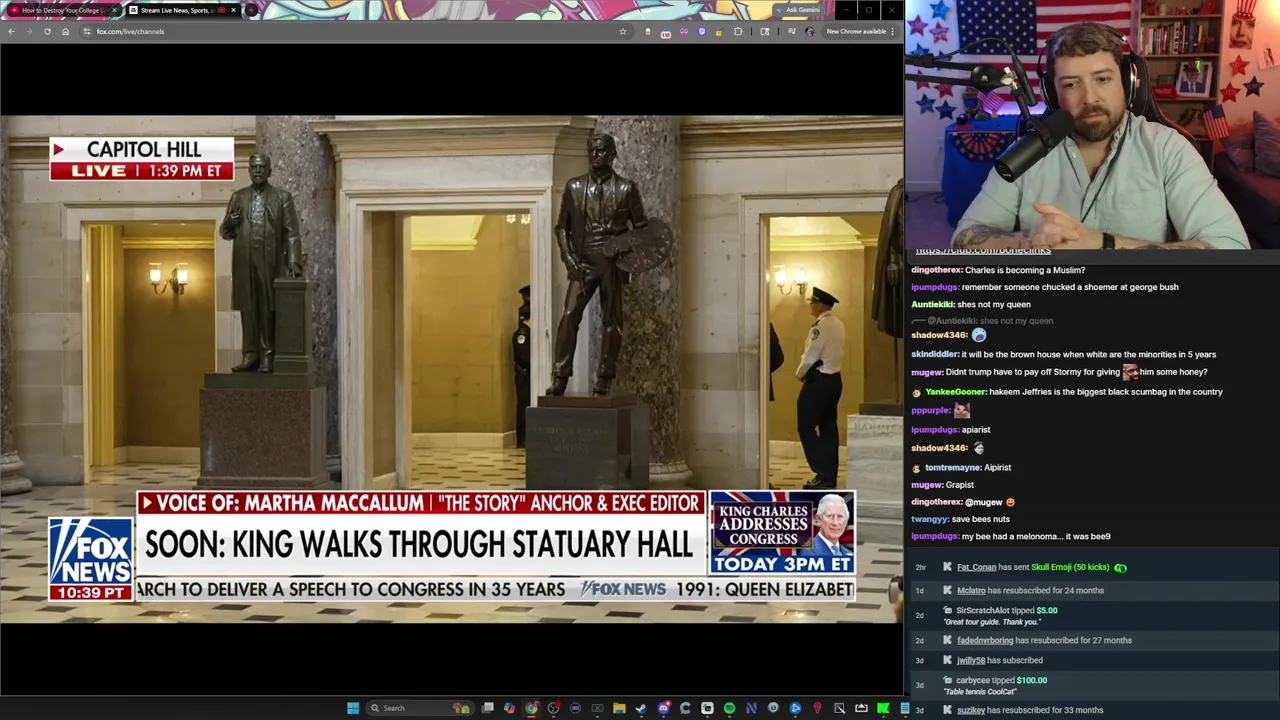This screenshot has width=1280, height=720.
Task: Click the skindiddler chat username
Action: [935, 354]
